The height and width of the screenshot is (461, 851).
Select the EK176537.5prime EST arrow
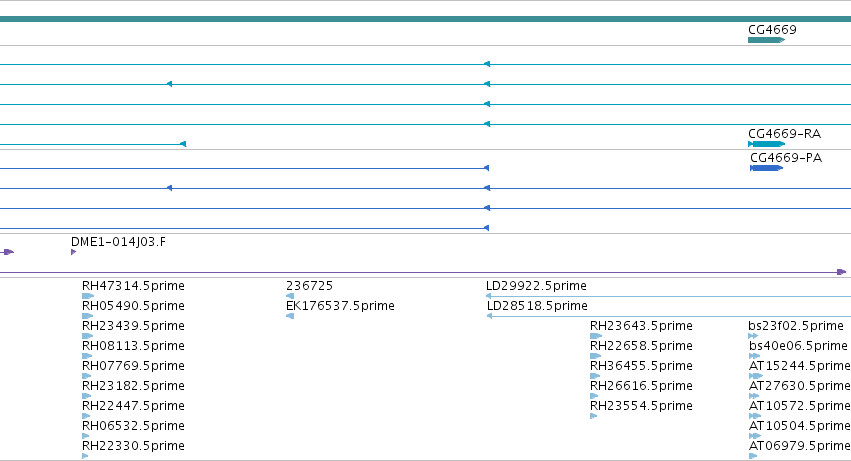pyautogui.click(x=290, y=316)
